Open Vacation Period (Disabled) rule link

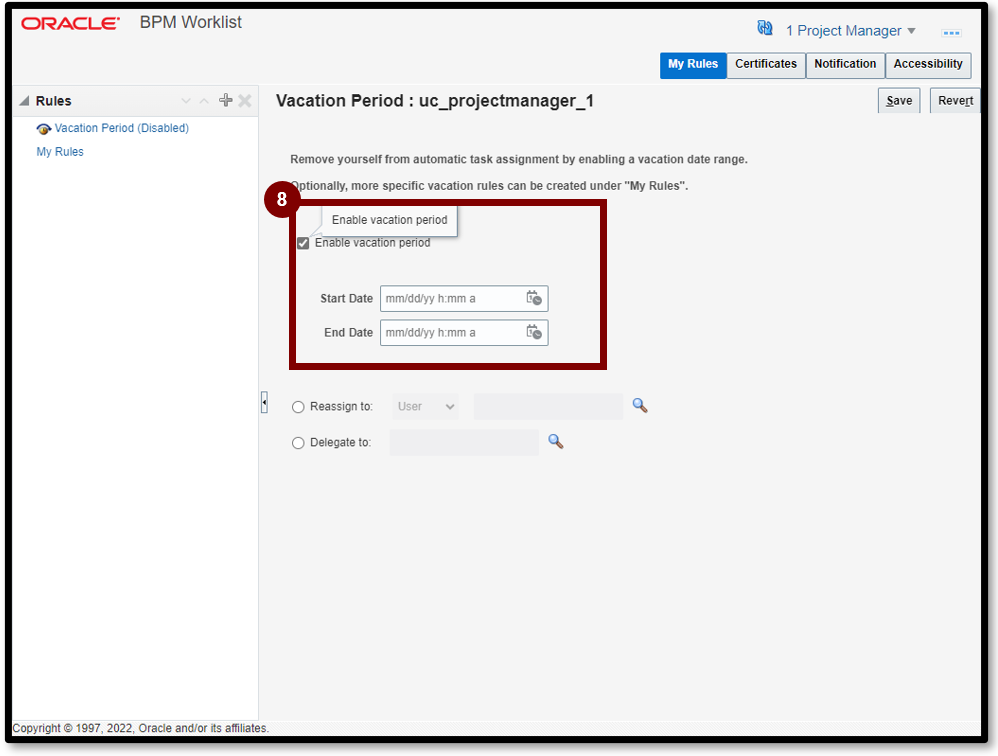[122, 128]
